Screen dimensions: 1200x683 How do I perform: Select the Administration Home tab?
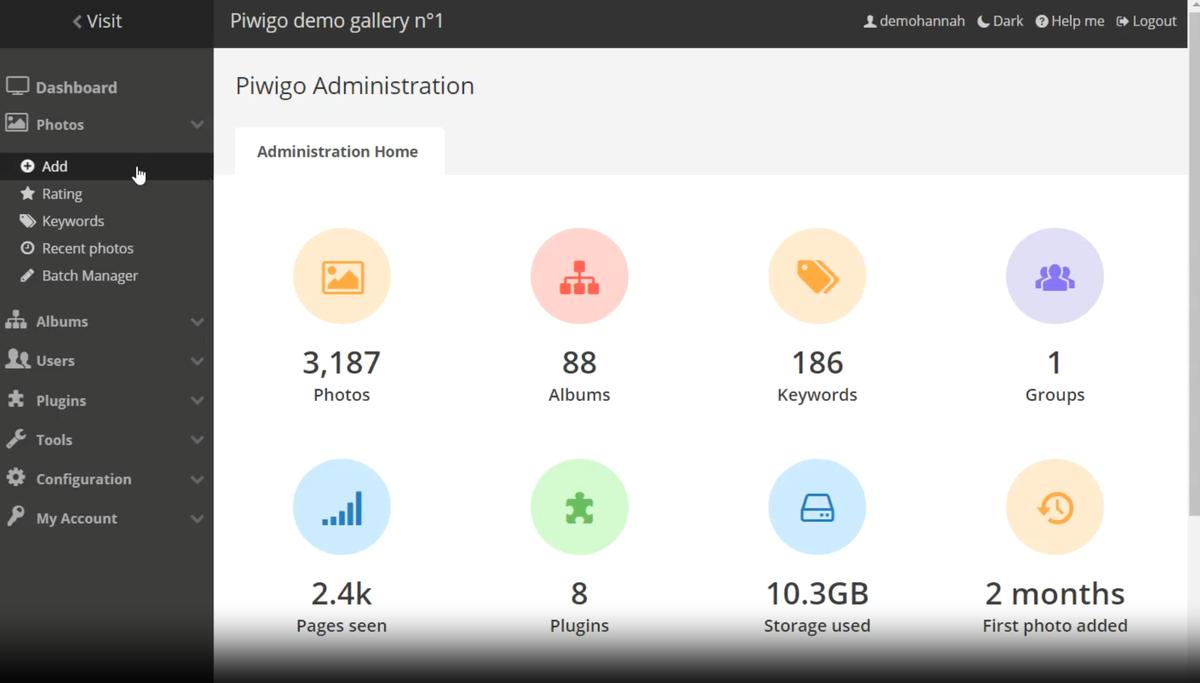click(x=339, y=151)
